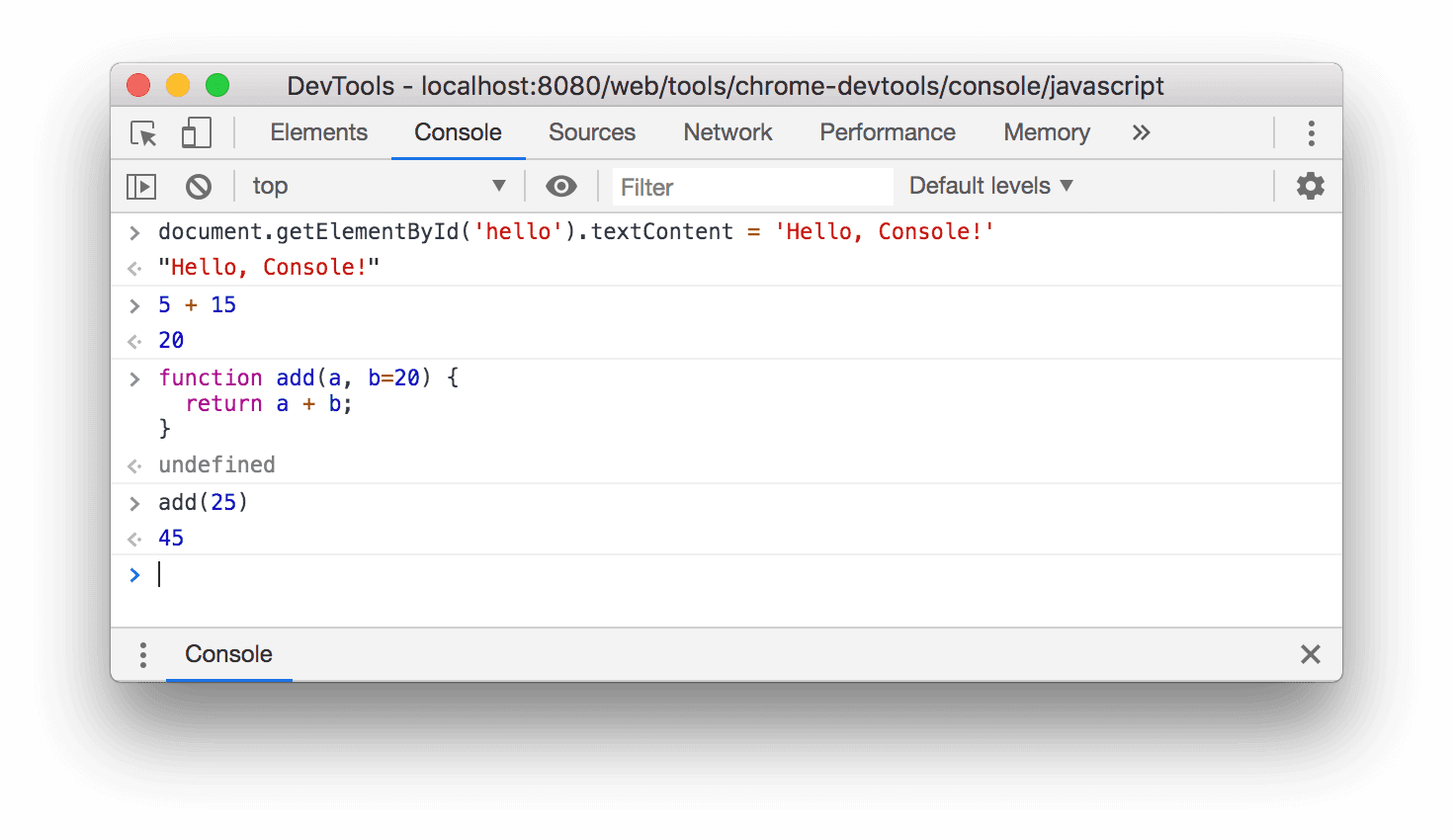Viewport: 1453px width, 840px height.
Task: Create a live expression with the eye icon
Action: (x=561, y=186)
